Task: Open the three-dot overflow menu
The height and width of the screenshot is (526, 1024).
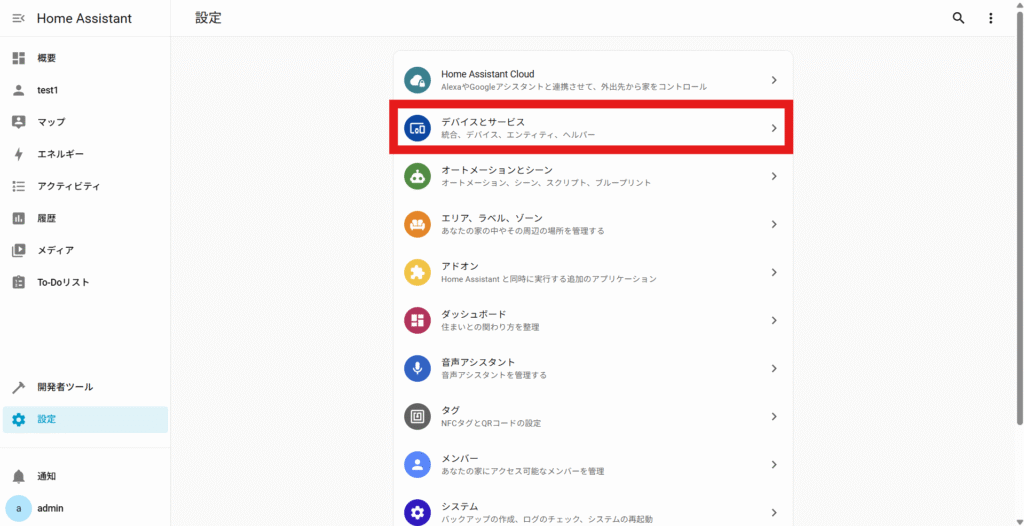Action: [991, 18]
